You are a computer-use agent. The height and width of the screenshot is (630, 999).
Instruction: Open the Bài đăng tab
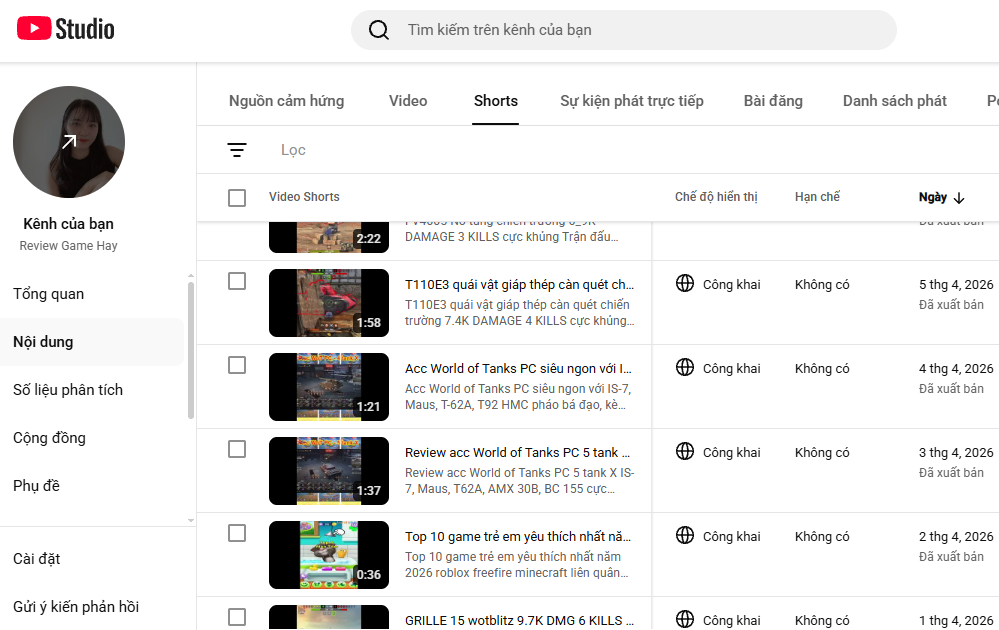click(x=773, y=101)
